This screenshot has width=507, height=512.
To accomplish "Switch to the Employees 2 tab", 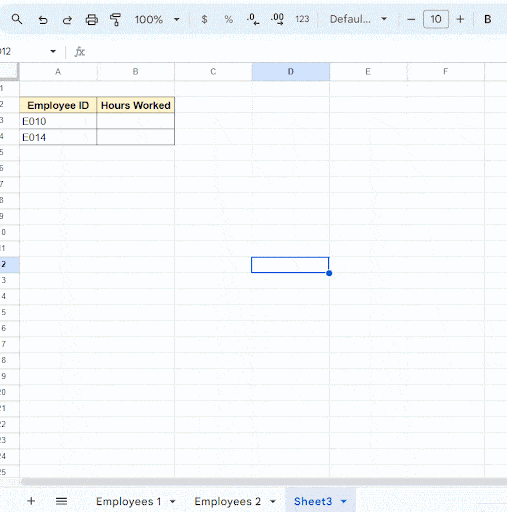I will click(227, 501).
